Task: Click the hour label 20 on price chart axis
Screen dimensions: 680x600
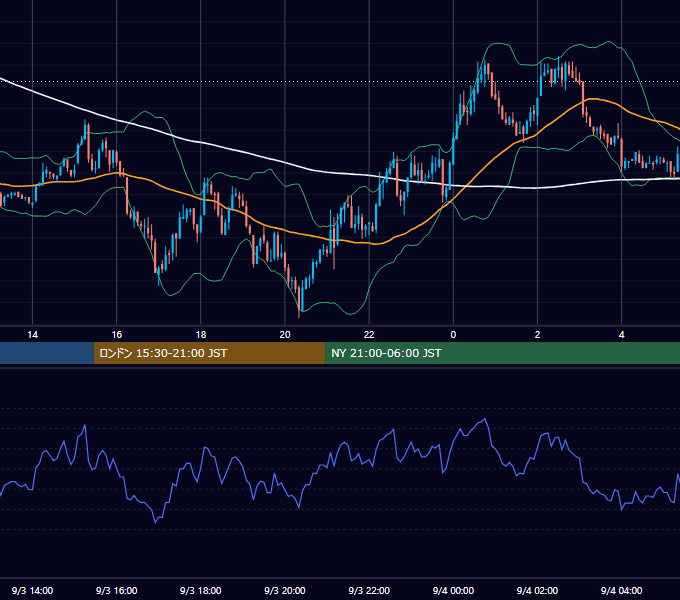Action: point(285,335)
